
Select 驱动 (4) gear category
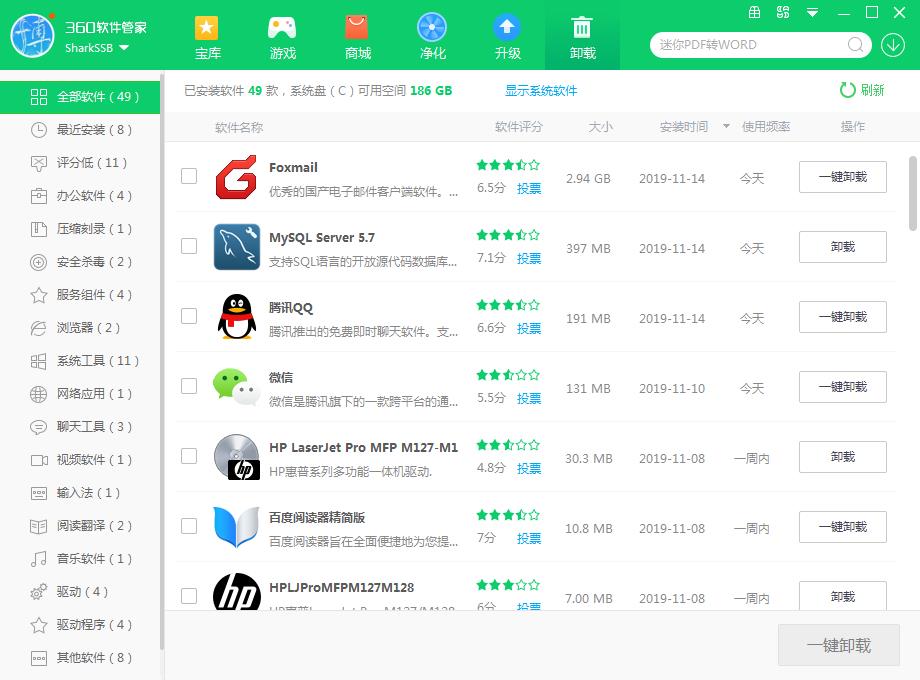coord(80,591)
